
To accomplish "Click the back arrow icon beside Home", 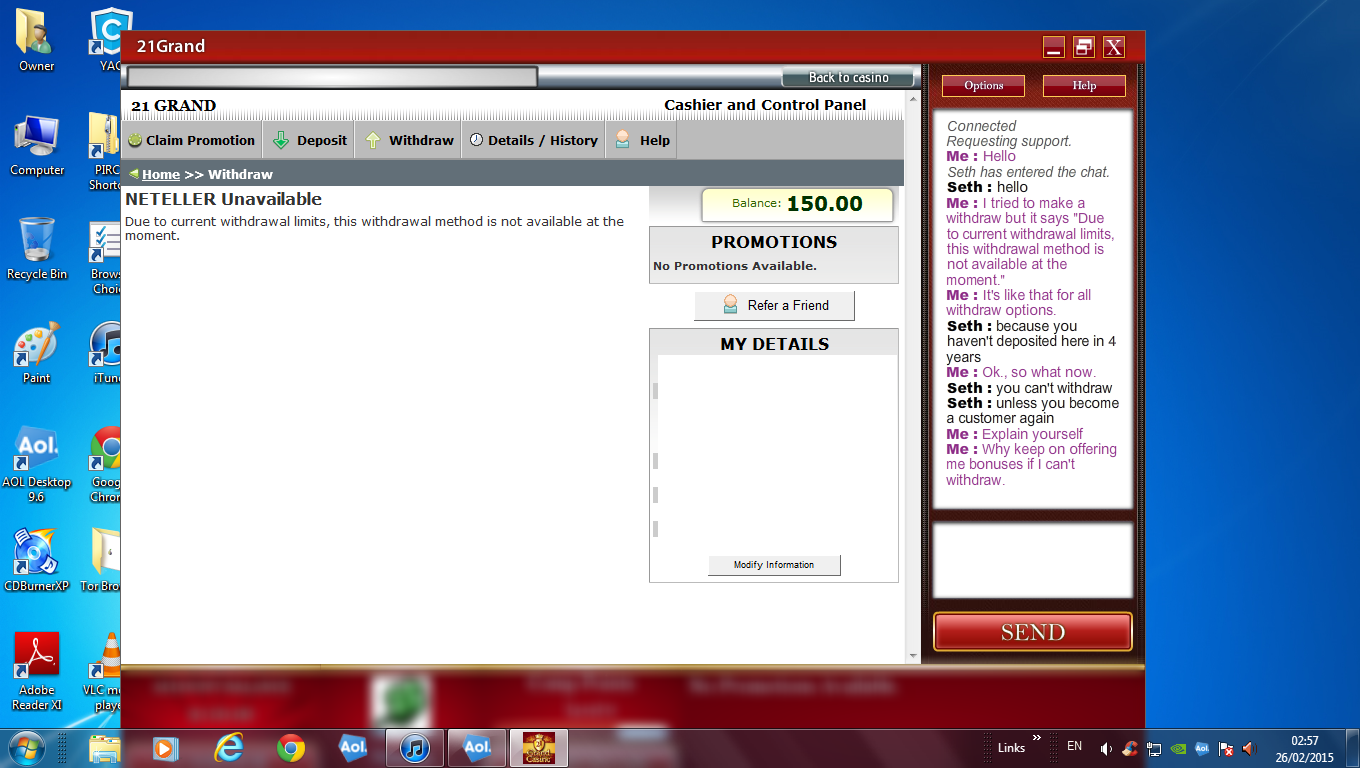I will 134,174.
